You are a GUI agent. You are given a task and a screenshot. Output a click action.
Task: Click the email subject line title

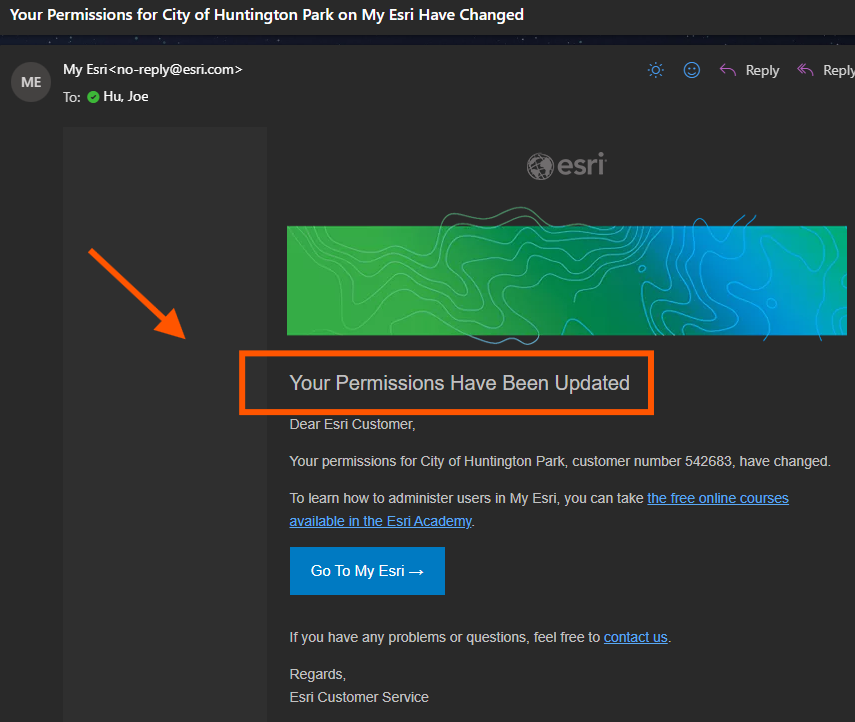point(267,15)
